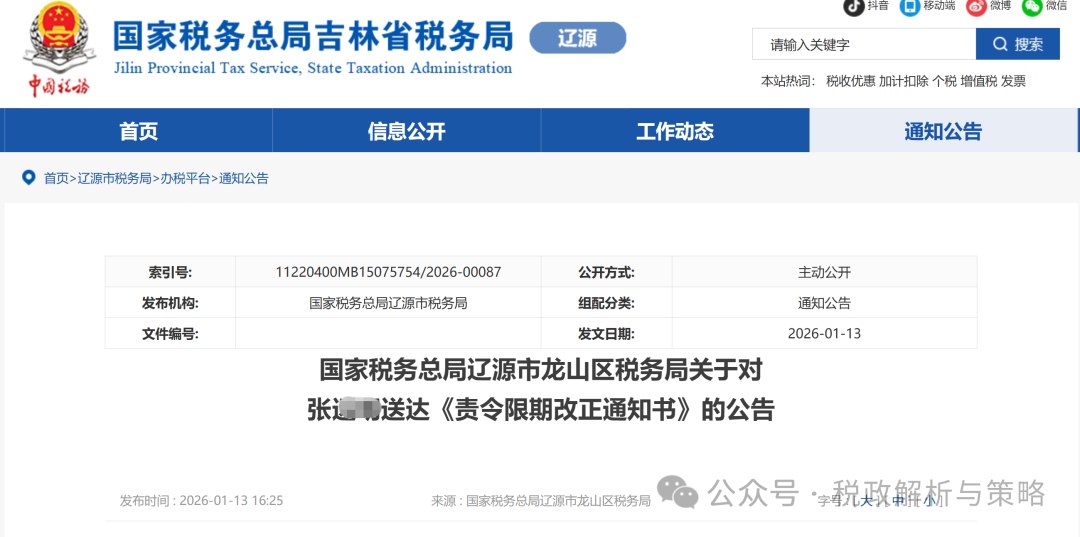Open the Weibo (微博) icon
Screen dimensions: 1080x537
coord(976,6)
